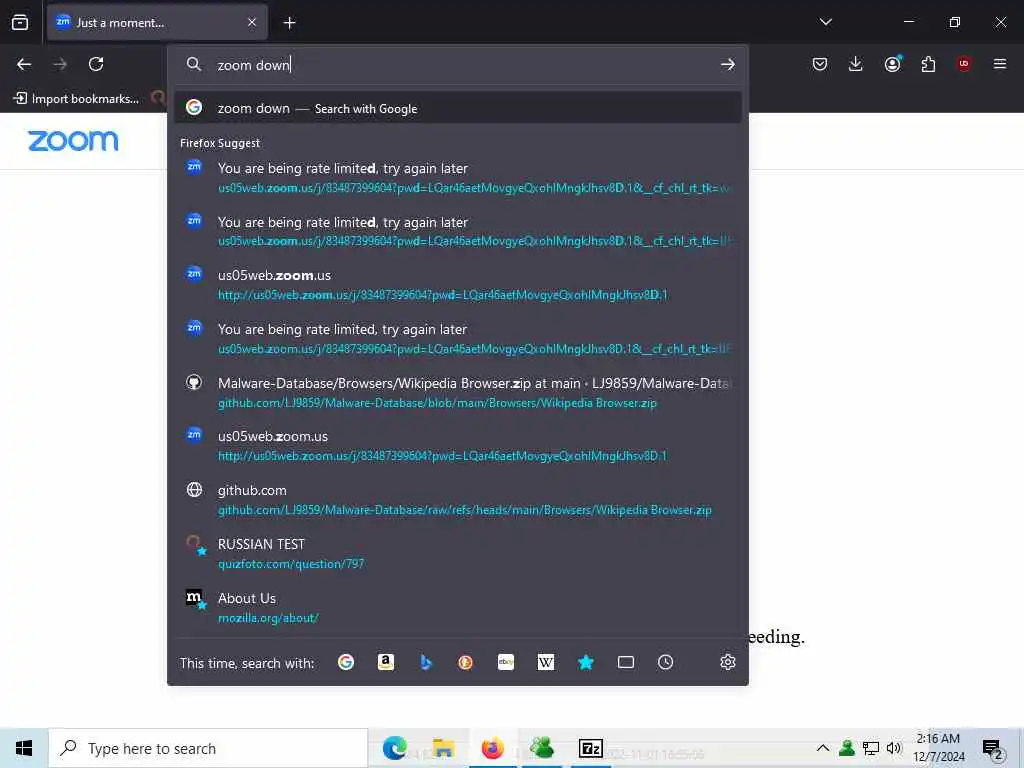Search this time with Wikipedia icon
Image resolution: width=1024 pixels, height=768 pixels.
(545, 662)
